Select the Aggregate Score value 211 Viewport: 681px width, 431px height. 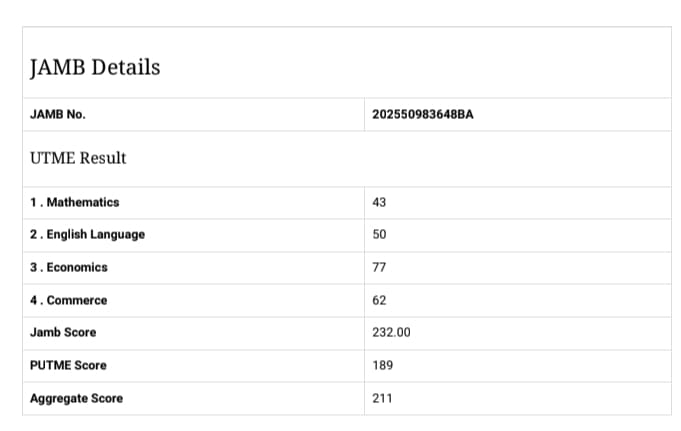pos(382,398)
